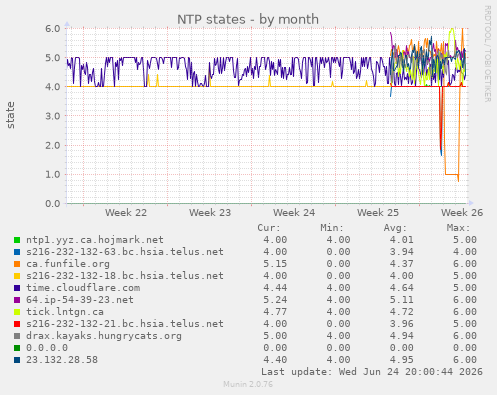Click ca.funfile.org average value 4.37
Viewport: 497px width, 395px height.
click(x=402, y=264)
